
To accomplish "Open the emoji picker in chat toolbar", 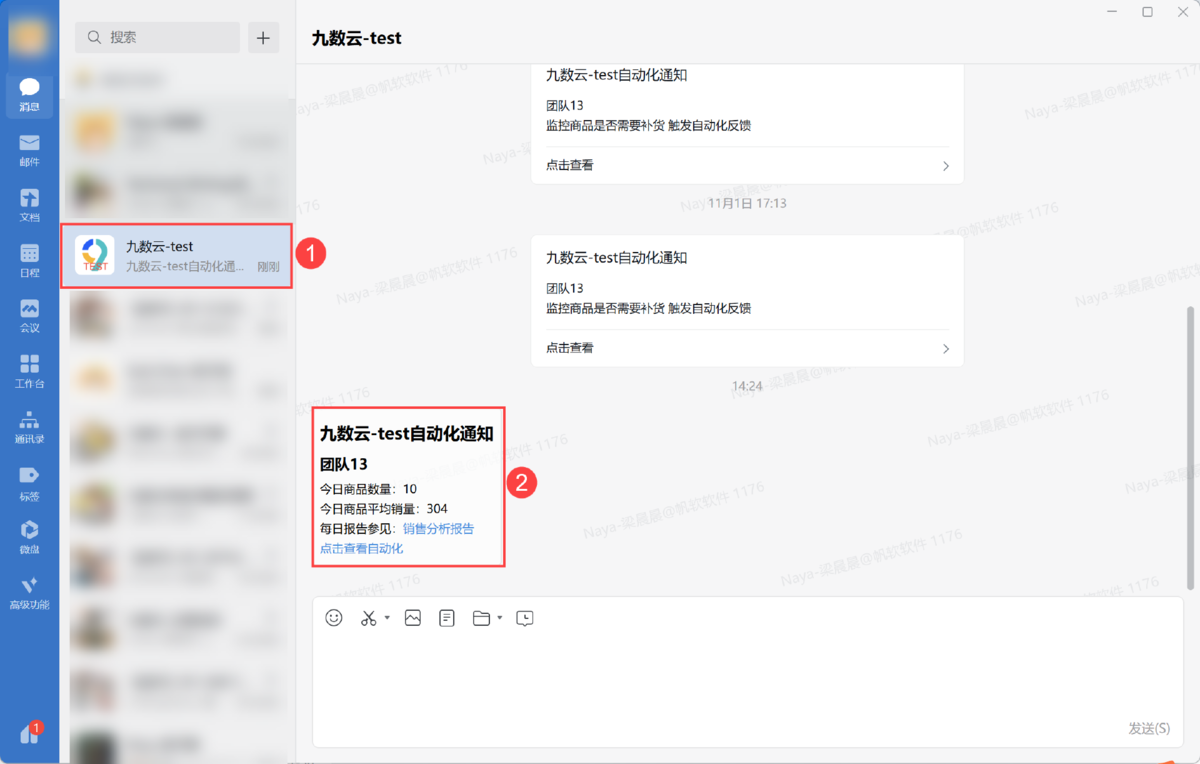I will pyautogui.click(x=334, y=618).
